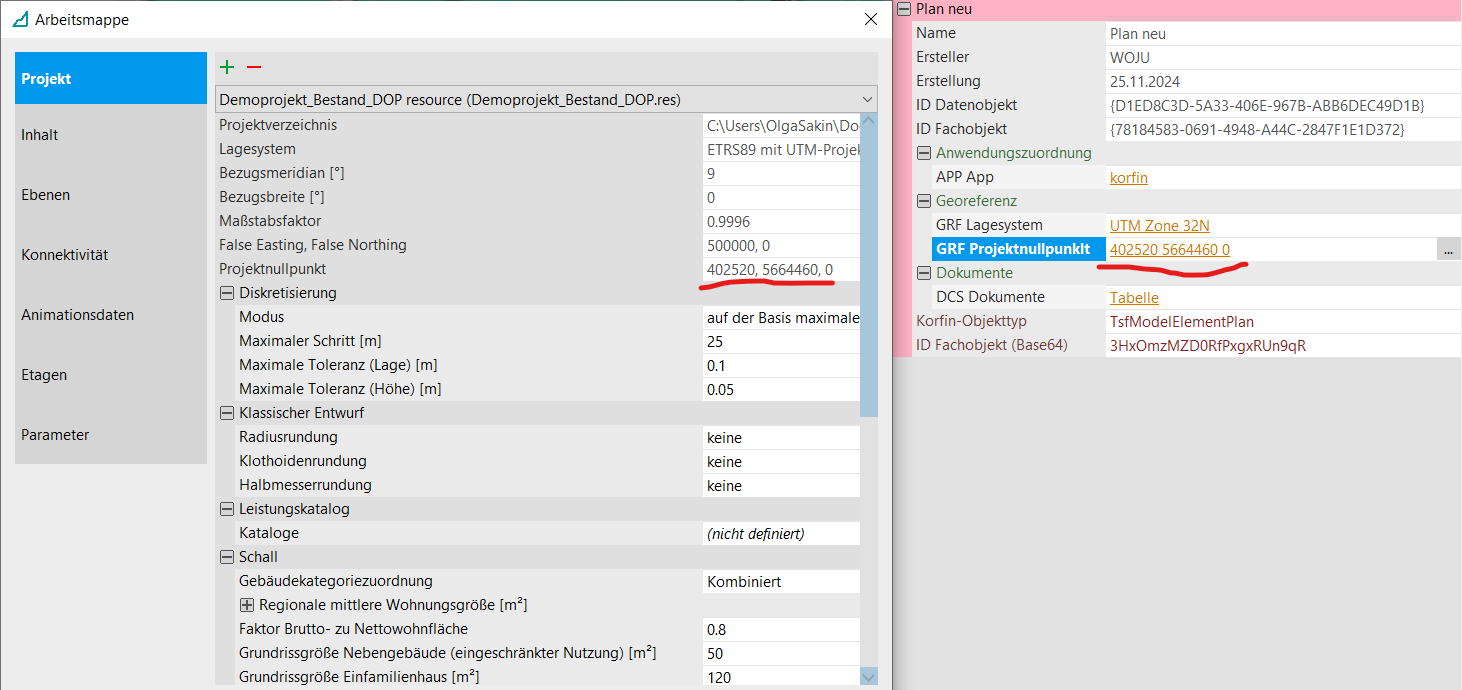The image size is (1462, 690).
Task: Collapse the Schall section
Action: point(226,557)
